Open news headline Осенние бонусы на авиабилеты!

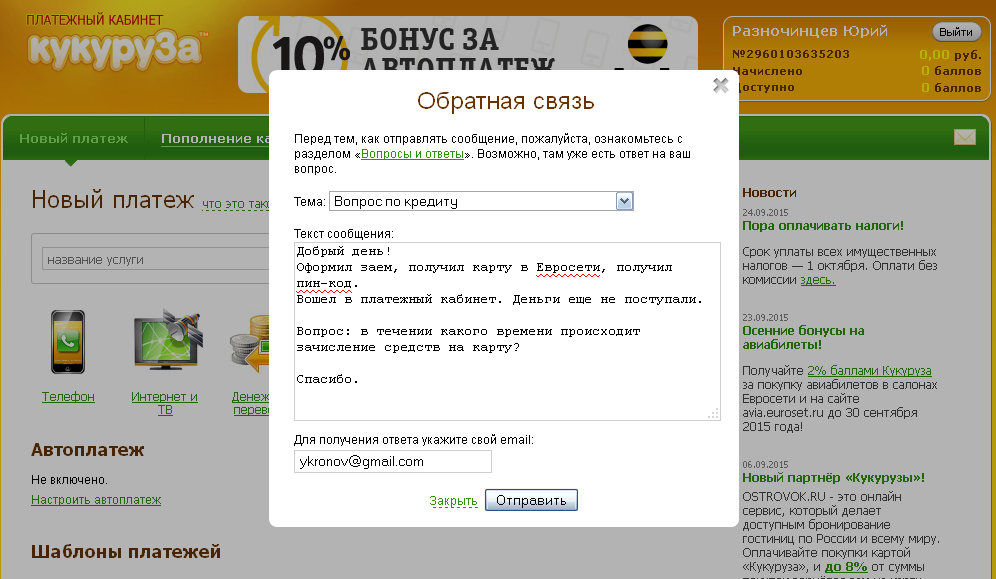(x=803, y=338)
